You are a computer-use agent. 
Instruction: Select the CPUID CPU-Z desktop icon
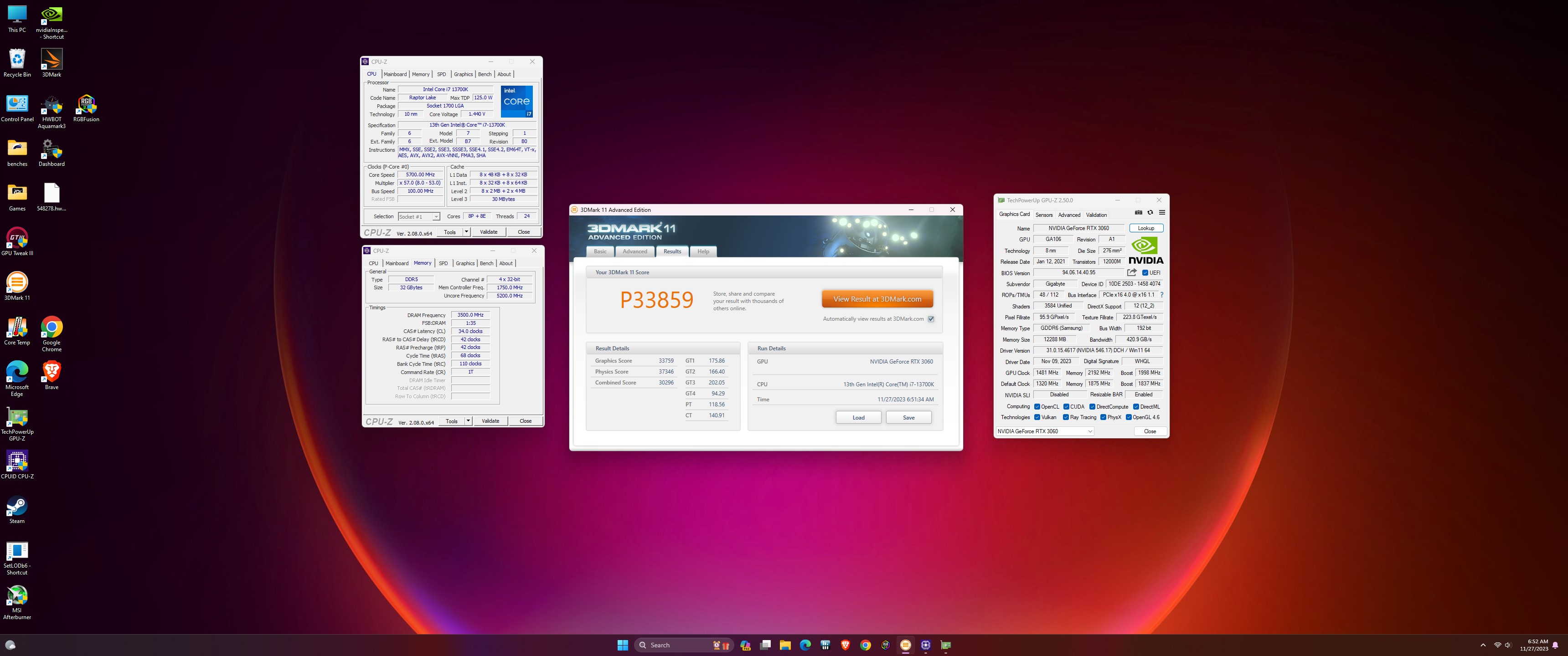point(17,465)
